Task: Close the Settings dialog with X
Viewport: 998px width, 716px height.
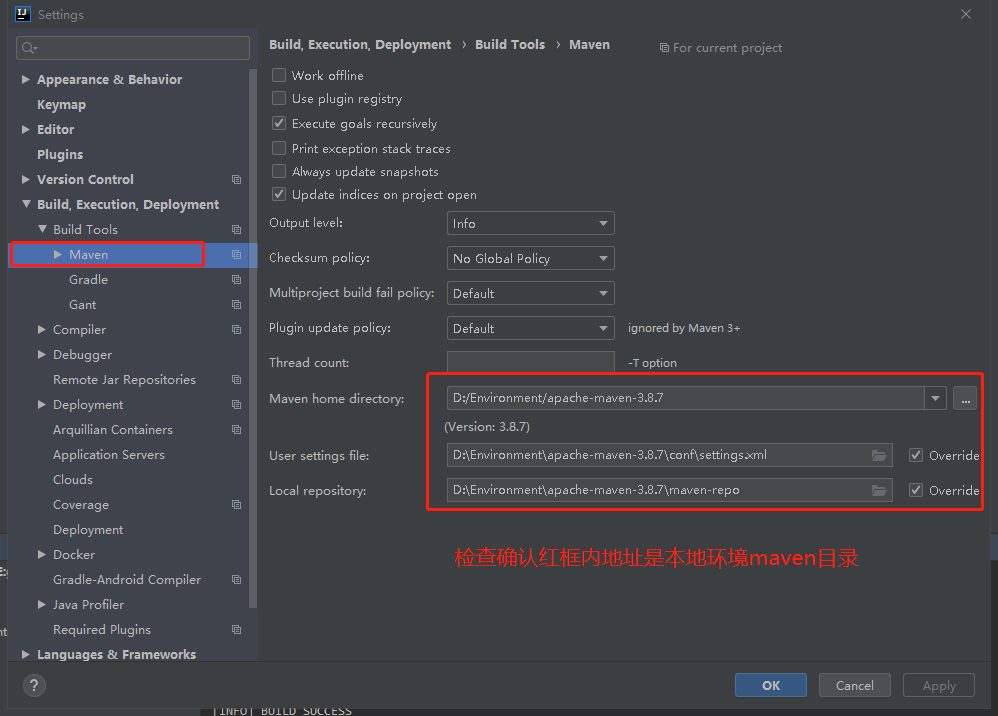Action: pos(966,14)
